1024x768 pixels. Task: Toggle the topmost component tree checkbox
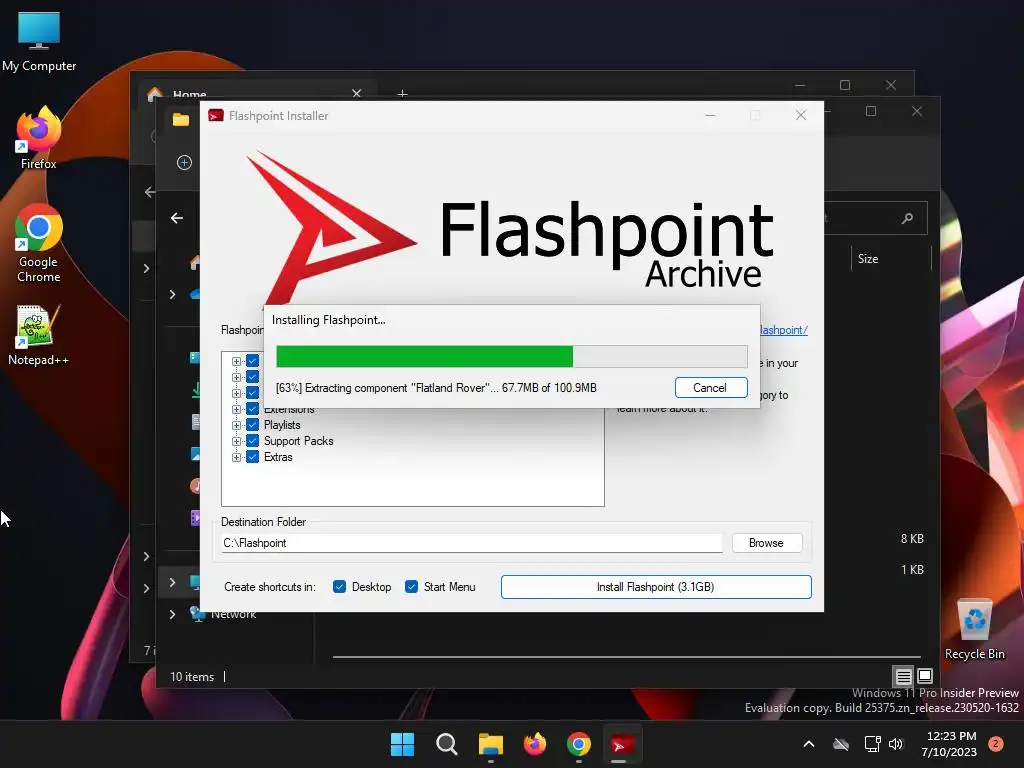pyautogui.click(x=253, y=361)
